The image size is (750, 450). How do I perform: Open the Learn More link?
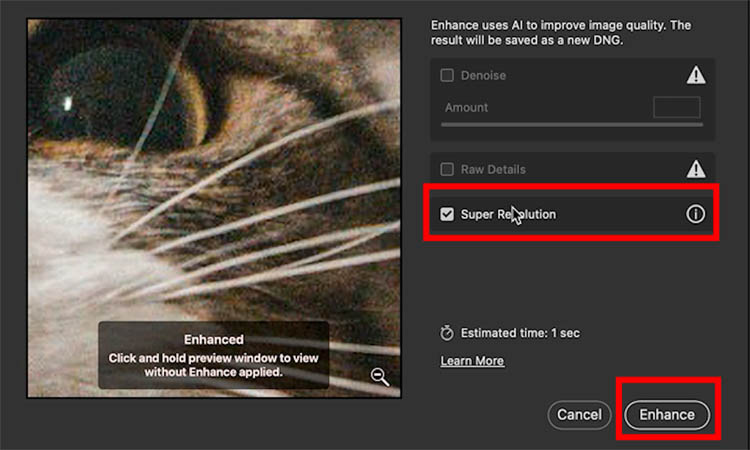click(x=472, y=361)
